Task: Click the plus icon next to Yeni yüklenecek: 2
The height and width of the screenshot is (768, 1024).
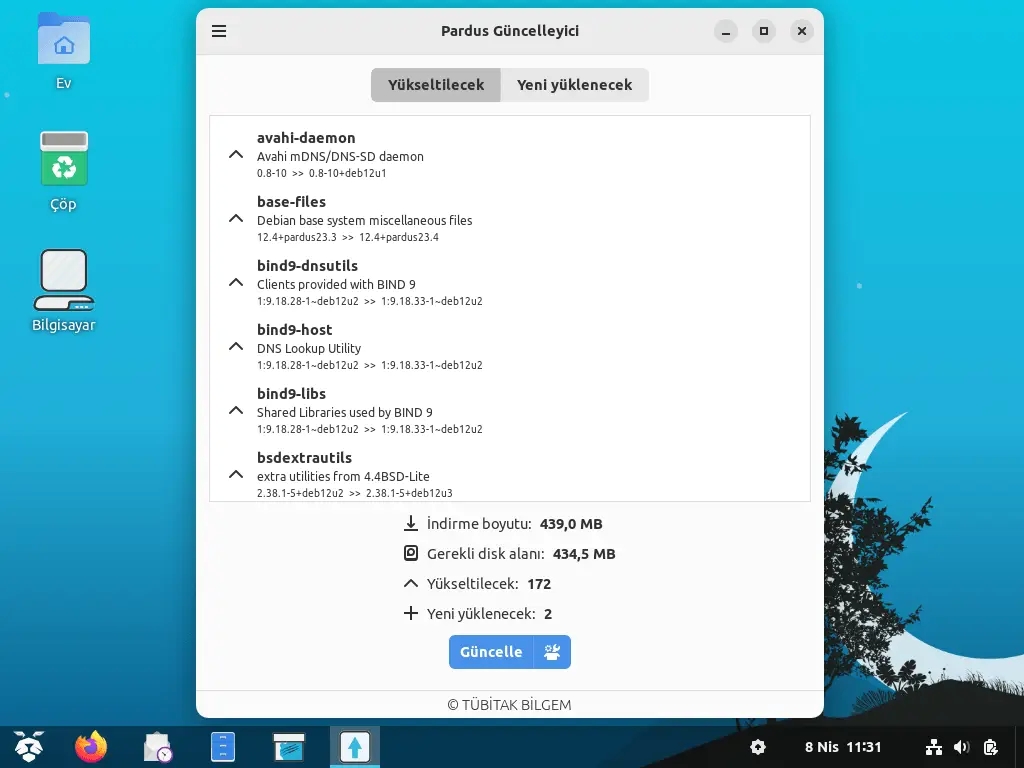Action: coord(411,613)
